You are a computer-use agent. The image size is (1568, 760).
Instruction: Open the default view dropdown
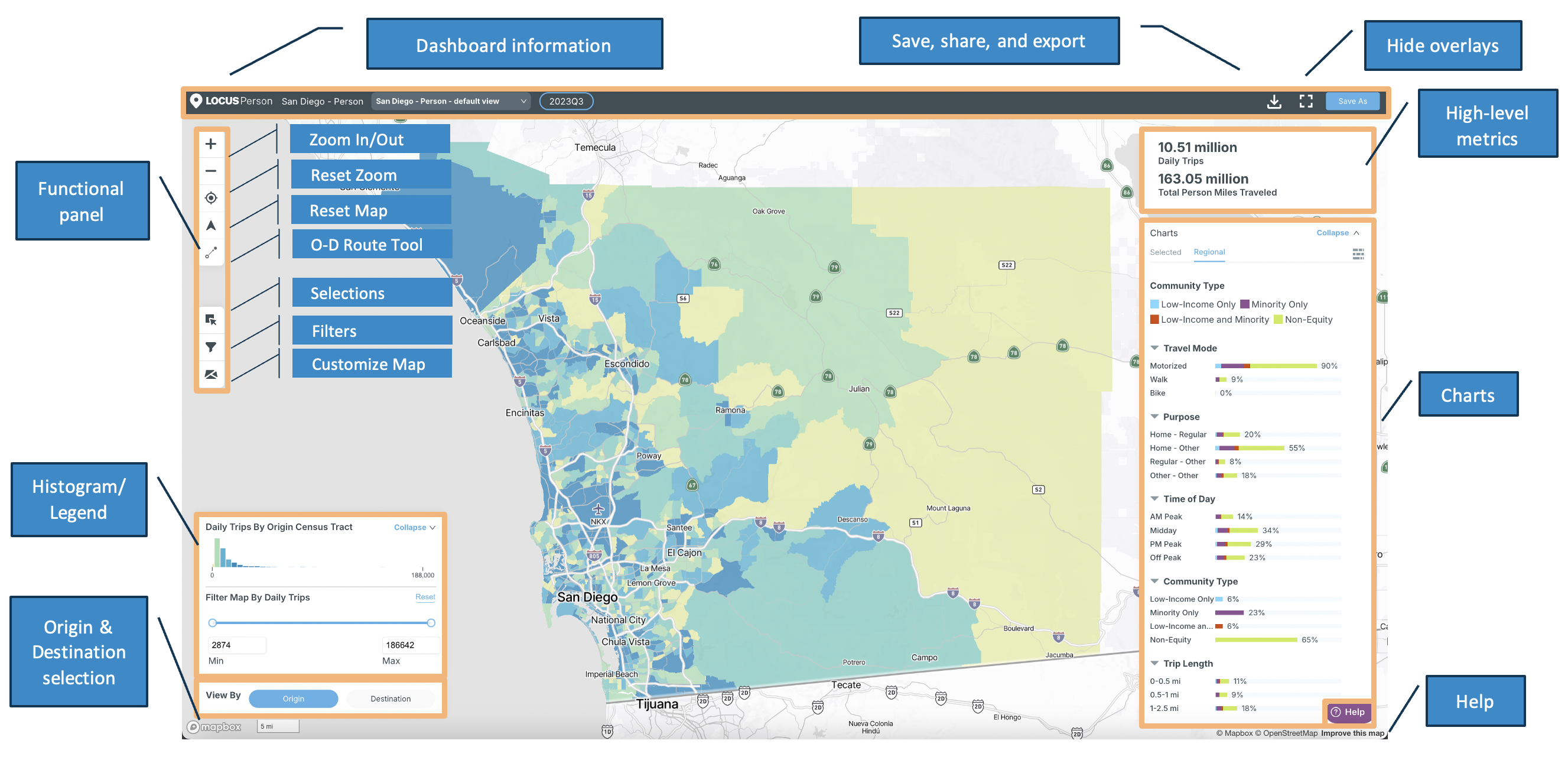coord(449,101)
